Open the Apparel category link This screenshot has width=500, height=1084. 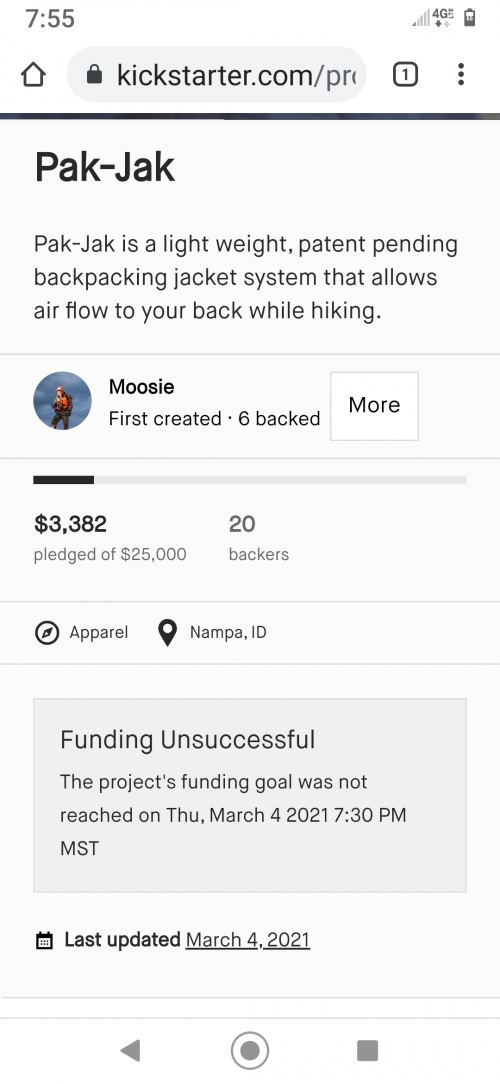[x=99, y=633]
